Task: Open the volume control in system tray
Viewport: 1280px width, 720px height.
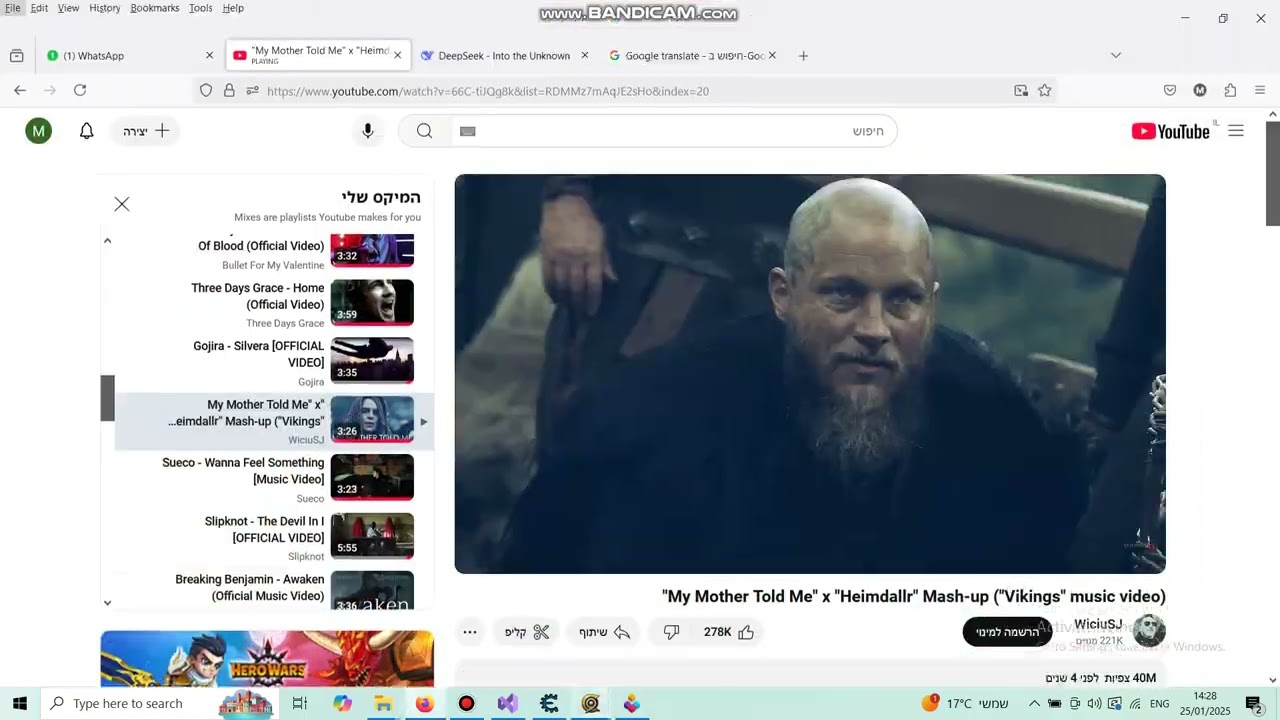Action: point(1094,703)
